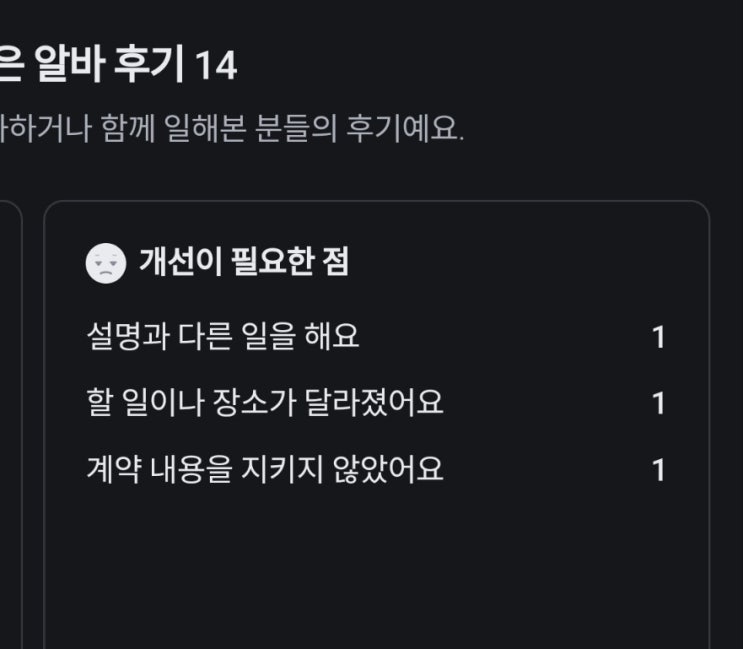
Task: Click the word 달라졌어요 in the second row
Action: tap(374, 403)
